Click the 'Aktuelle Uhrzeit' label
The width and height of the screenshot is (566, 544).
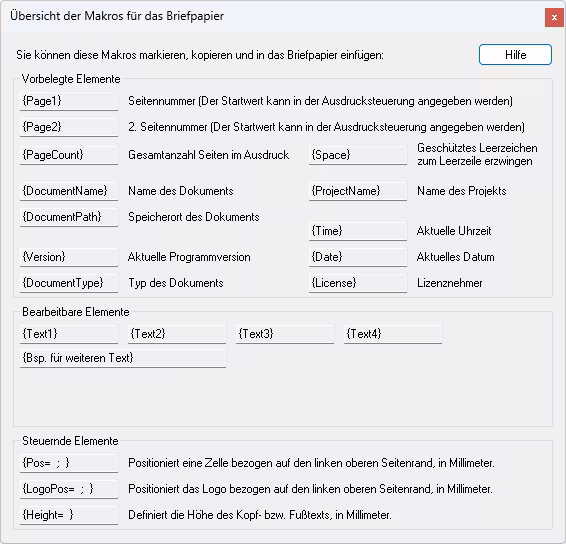[454, 231]
